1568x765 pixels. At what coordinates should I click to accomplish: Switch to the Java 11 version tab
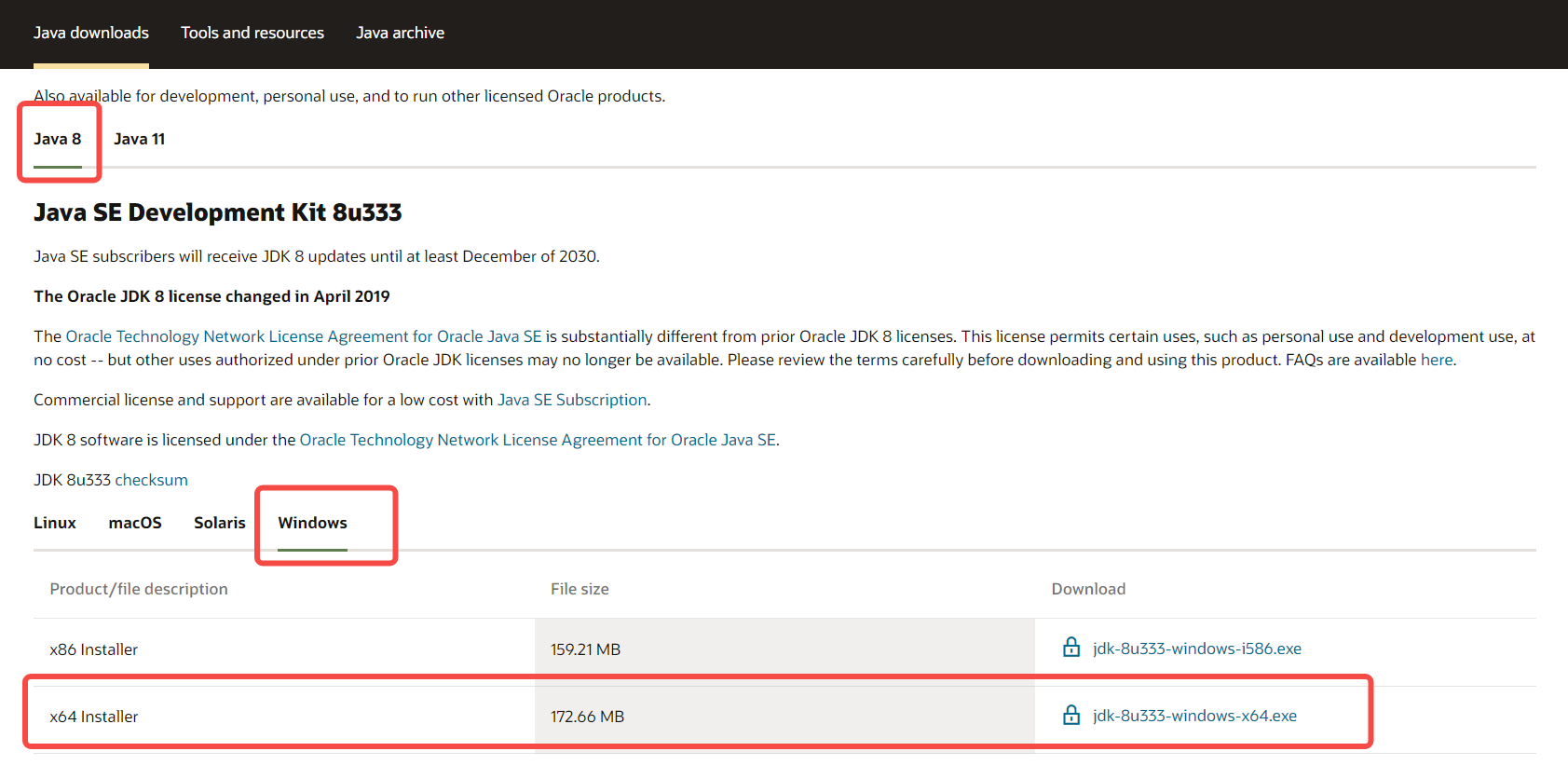click(x=139, y=139)
